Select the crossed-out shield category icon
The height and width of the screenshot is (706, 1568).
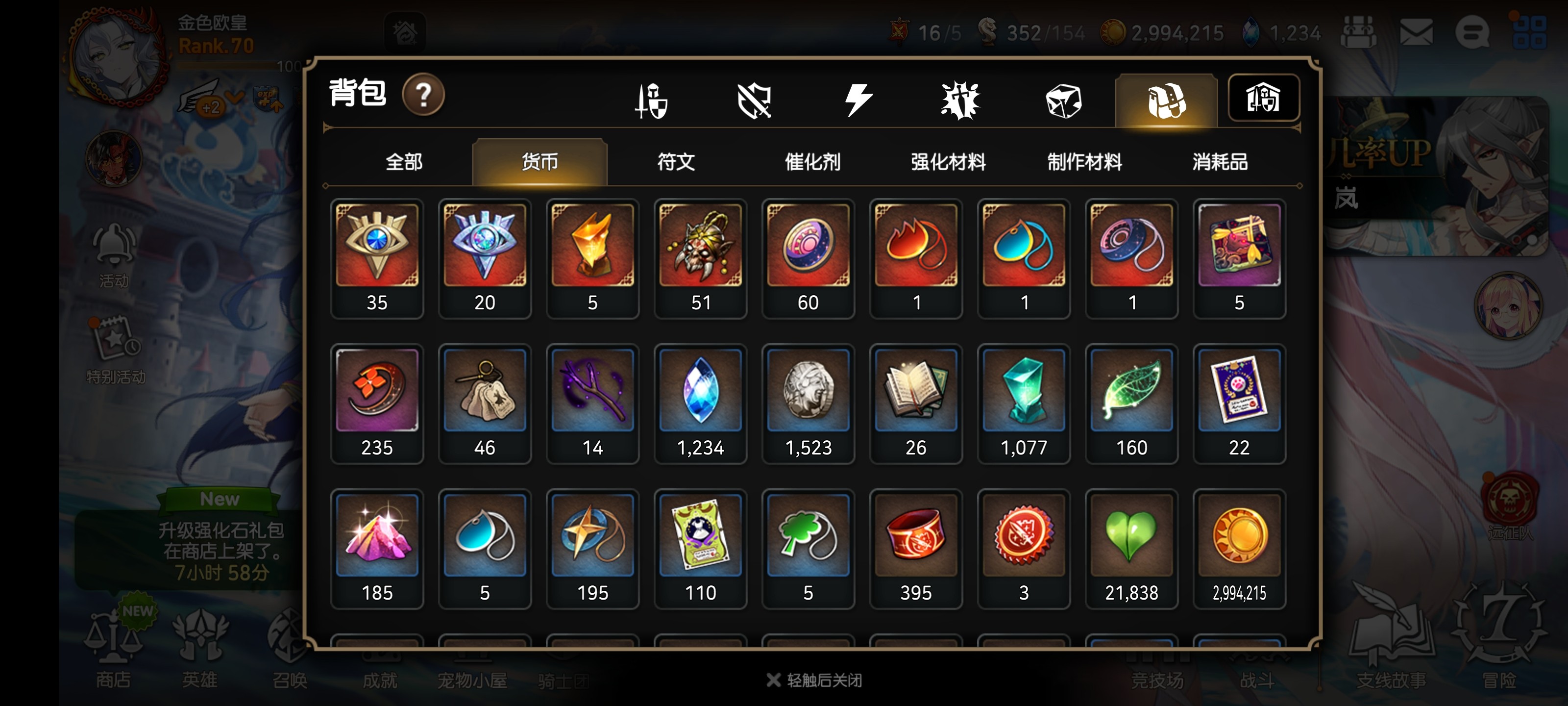[754, 101]
